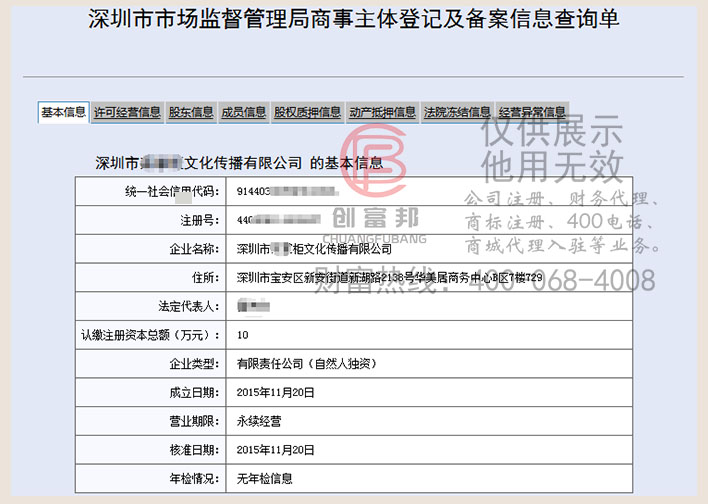Click the 2015年11月20日 value in the 成立日期 row
This screenshot has width=708, height=504.
[275, 392]
